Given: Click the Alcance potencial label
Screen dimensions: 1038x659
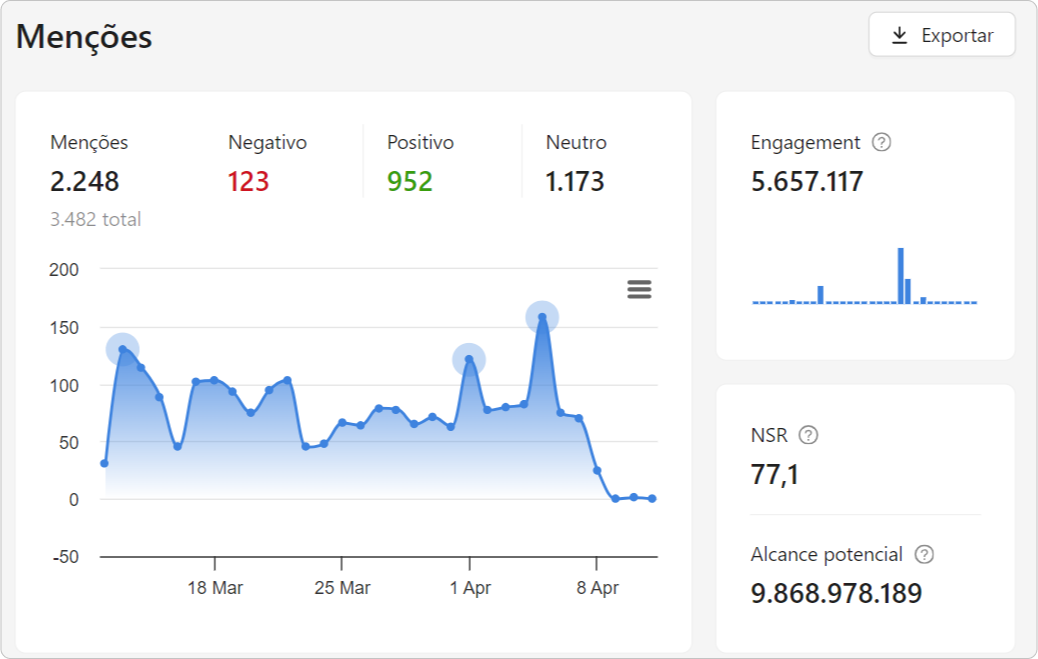Looking at the screenshot, I should [826, 554].
